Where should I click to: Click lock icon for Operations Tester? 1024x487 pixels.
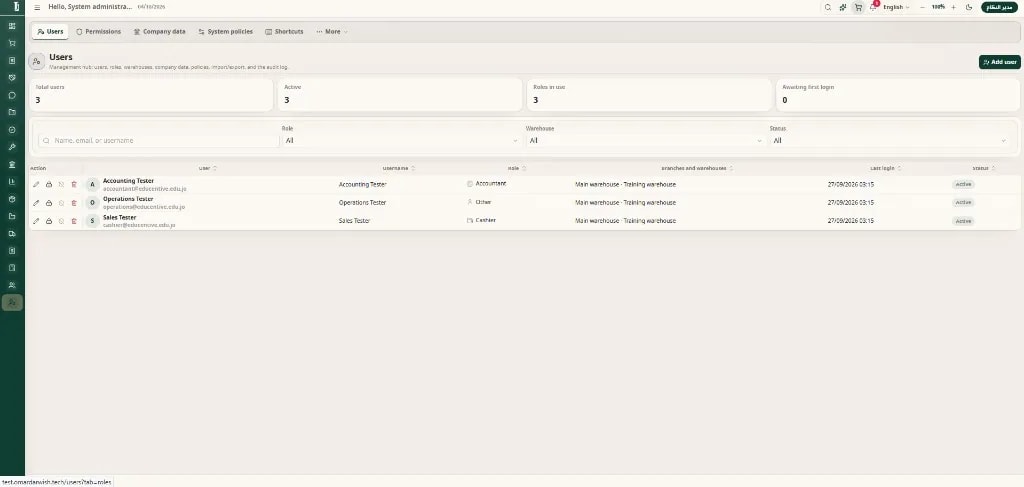click(x=49, y=203)
